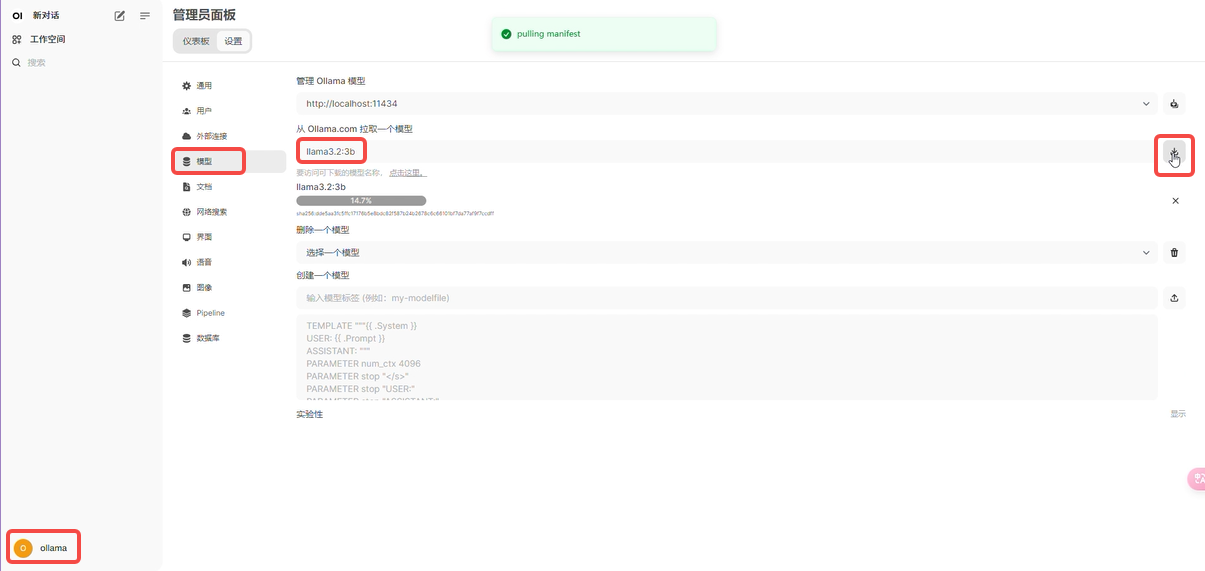The height and width of the screenshot is (571, 1205).
Task: Open the 工作空间 workspace
Action: pyautogui.click(x=47, y=39)
